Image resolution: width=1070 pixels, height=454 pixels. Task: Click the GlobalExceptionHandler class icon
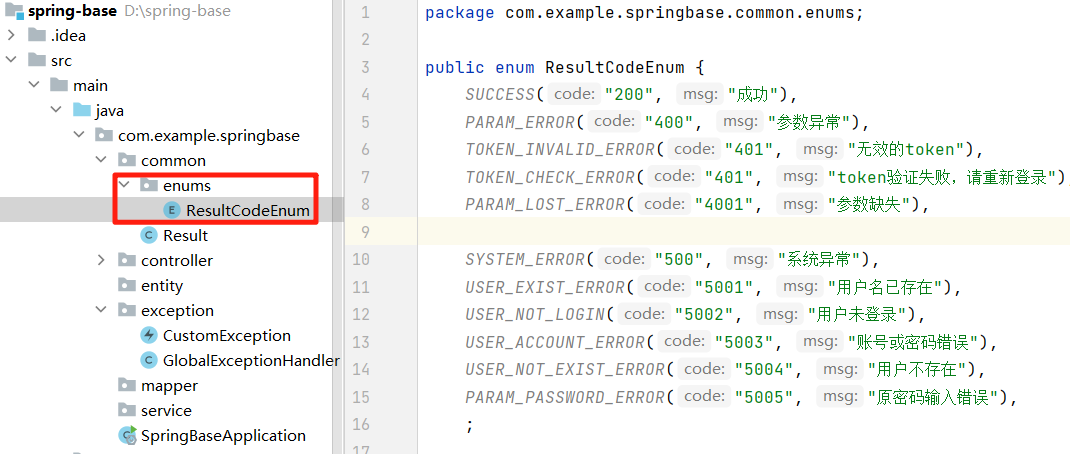[148, 360]
